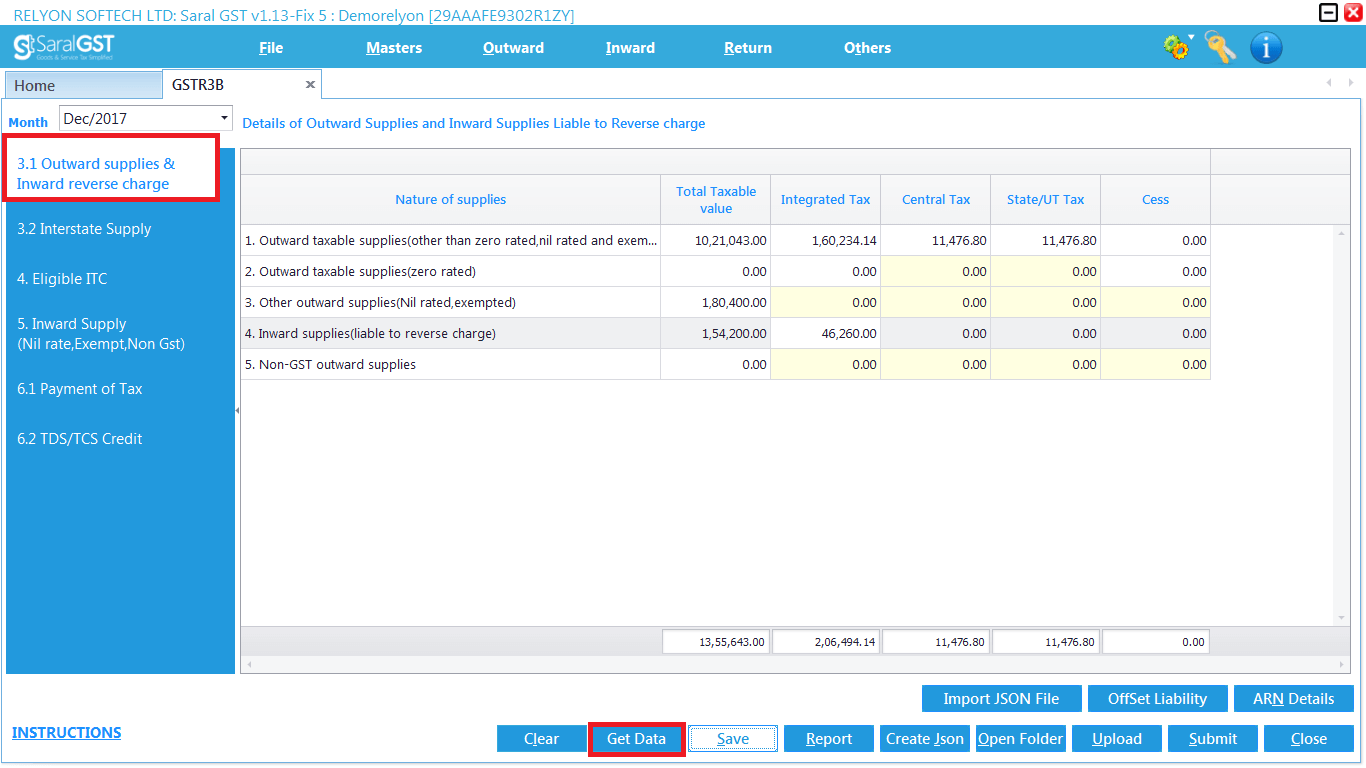Click the table scrollbar up arrow
The height and width of the screenshot is (768, 1366).
tap(1342, 234)
